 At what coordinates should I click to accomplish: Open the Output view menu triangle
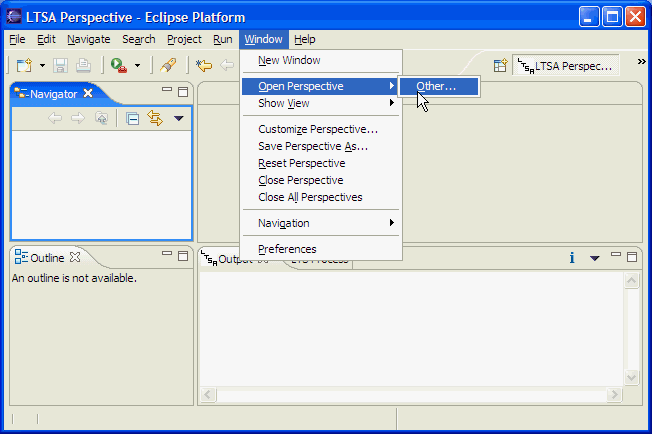pos(595,259)
